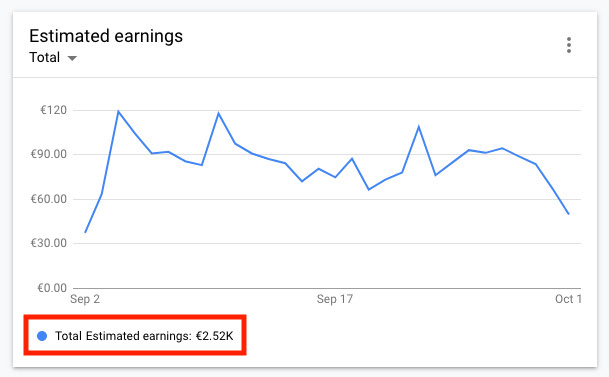Click the €2.52K total value
The image size is (609, 377).
point(214,336)
